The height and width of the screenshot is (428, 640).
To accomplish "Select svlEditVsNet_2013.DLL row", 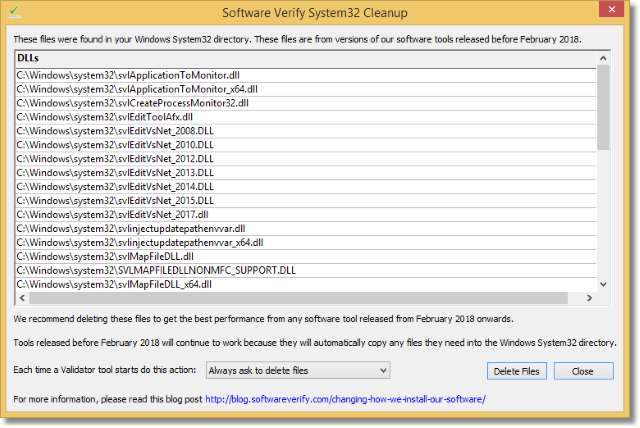I will point(306,173).
